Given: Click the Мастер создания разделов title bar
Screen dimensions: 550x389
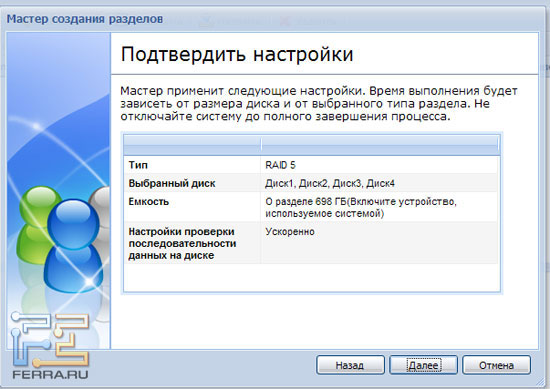Looking at the screenshot, I should [85, 19].
